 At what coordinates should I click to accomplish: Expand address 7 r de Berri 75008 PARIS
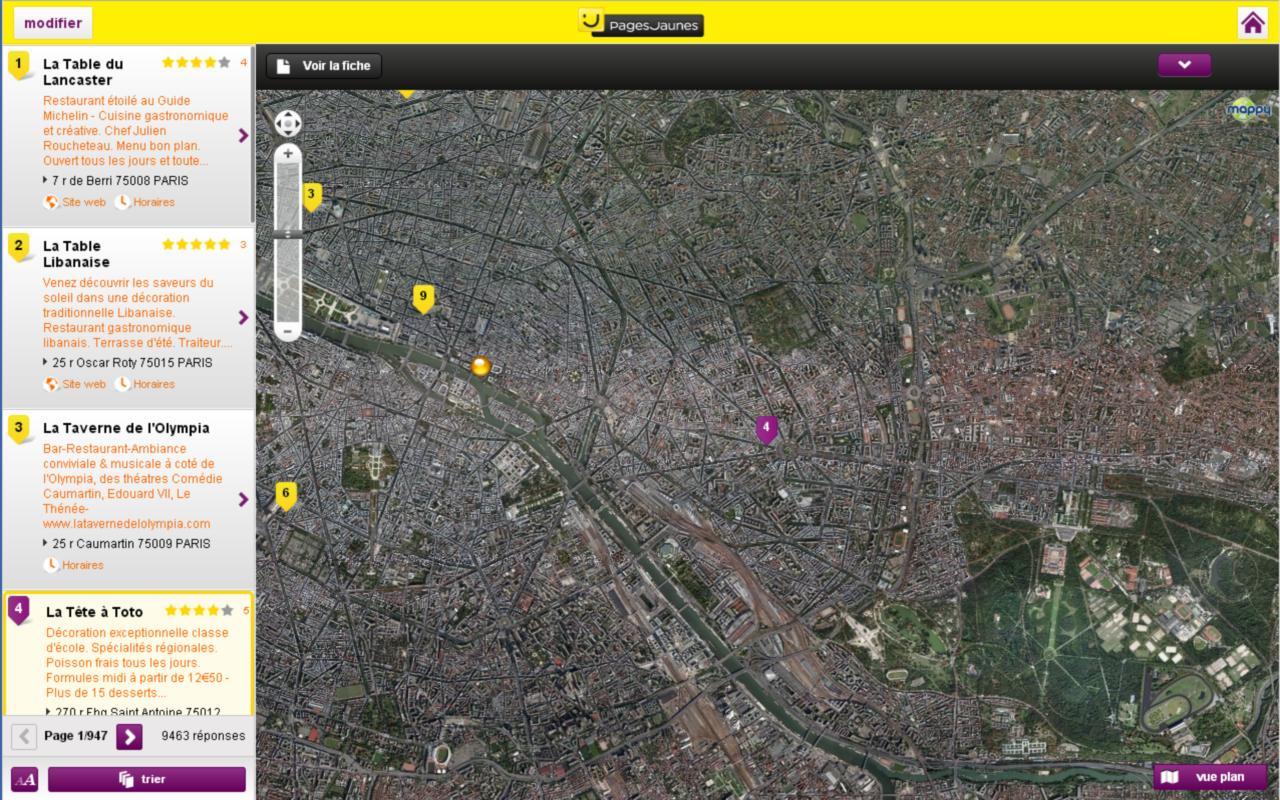coord(115,181)
